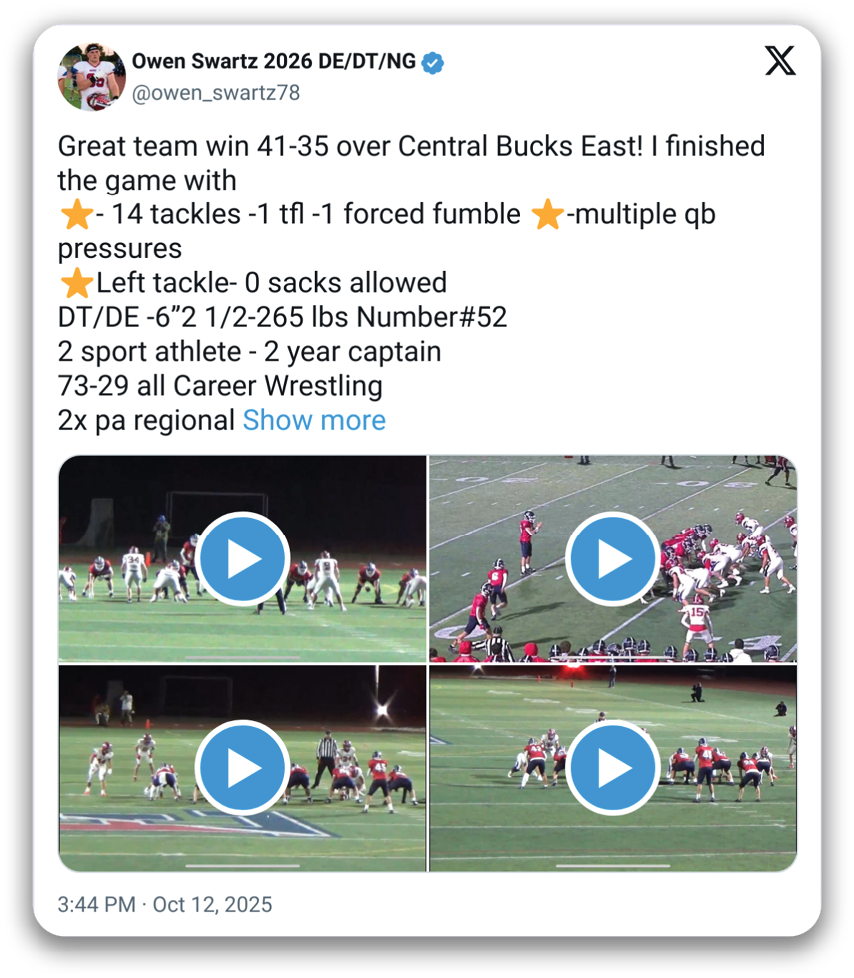Play the bottom-left video clip
The height and width of the screenshot is (978, 854).
(243, 768)
